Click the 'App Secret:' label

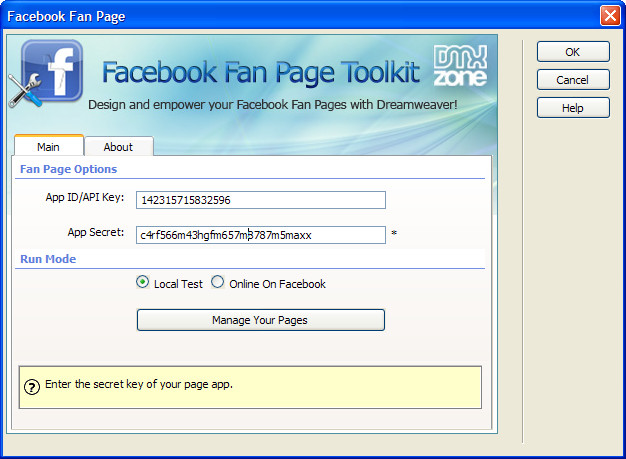[x=96, y=232]
